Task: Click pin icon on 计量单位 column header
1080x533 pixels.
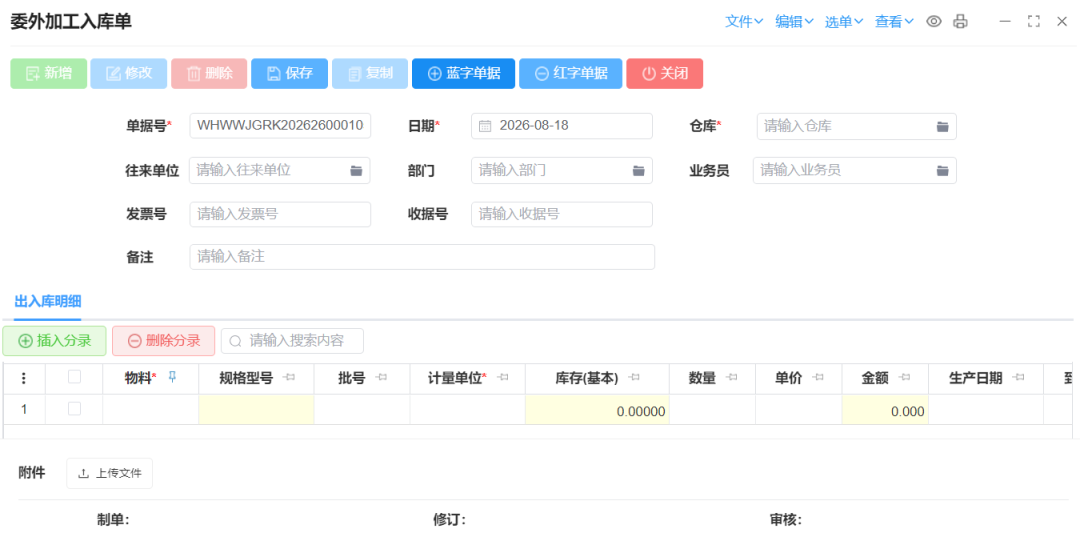Action: [503, 377]
